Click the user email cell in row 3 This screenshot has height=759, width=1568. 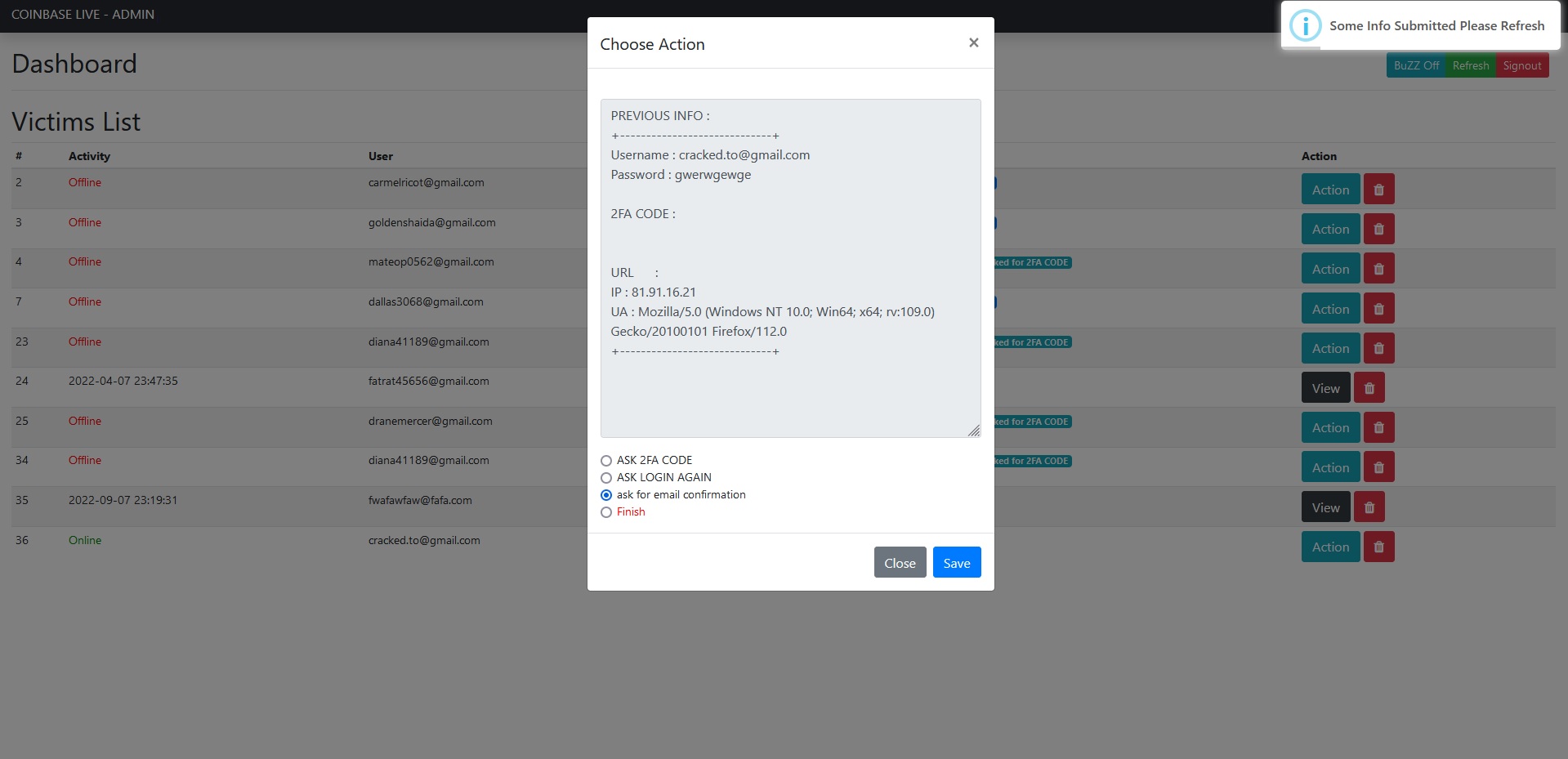pyautogui.click(x=432, y=222)
